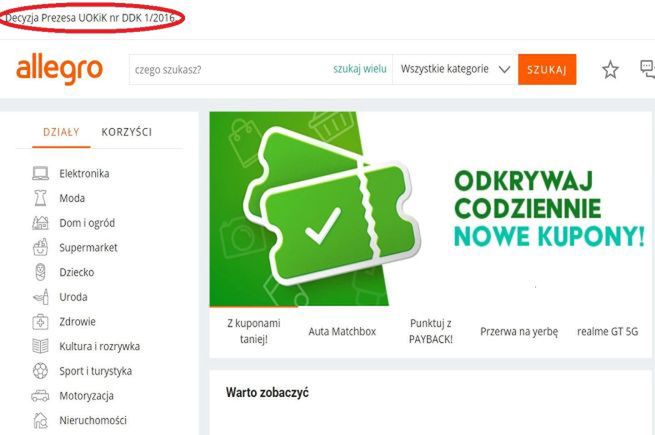The image size is (655, 435).
Task: Open the Nieruchomości category link
Action: [x=93, y=420]
